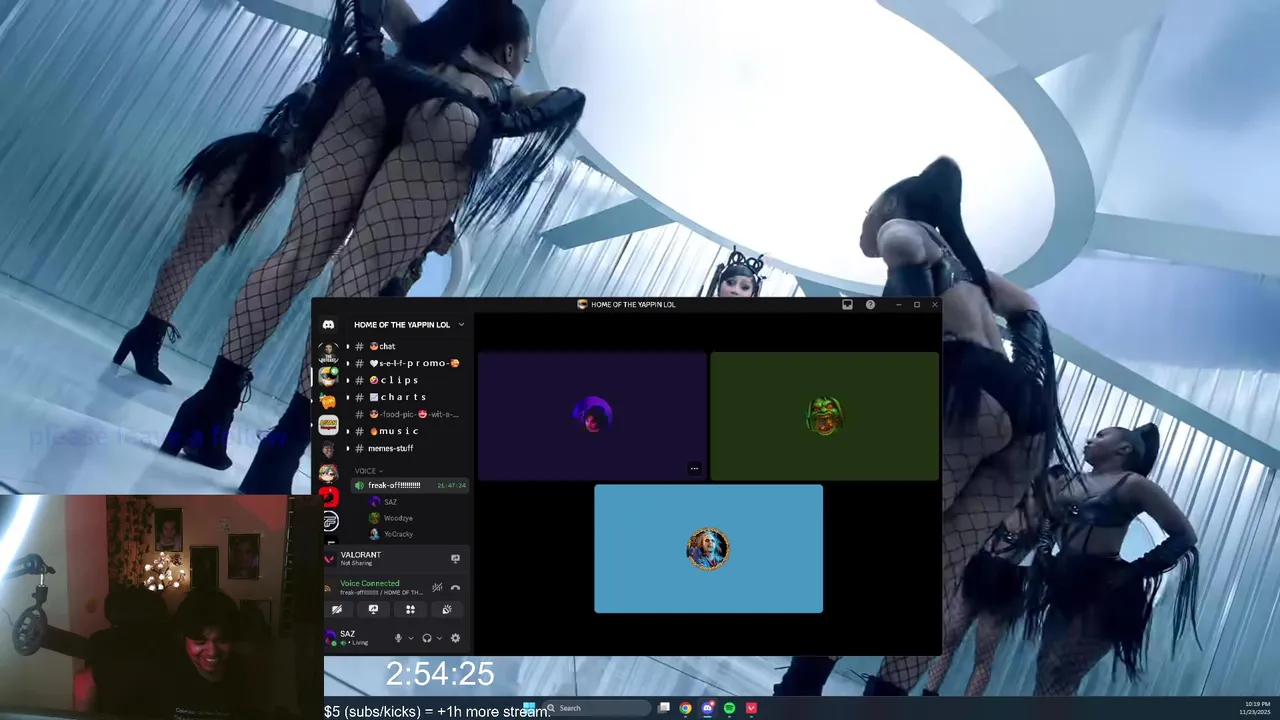Open Spotify from the taskbar
This screenshot has height=720, width=1280.
tap(729, 708)
